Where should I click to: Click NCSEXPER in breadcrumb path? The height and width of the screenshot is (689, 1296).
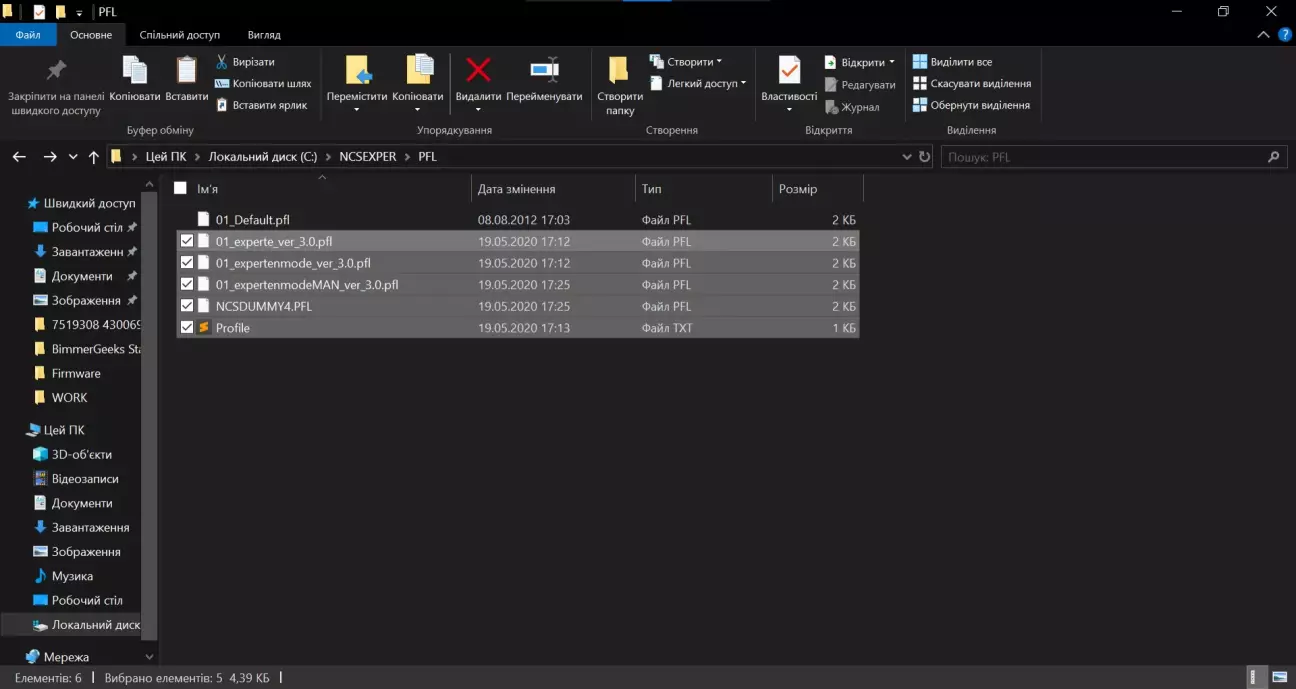click(368, 157)
